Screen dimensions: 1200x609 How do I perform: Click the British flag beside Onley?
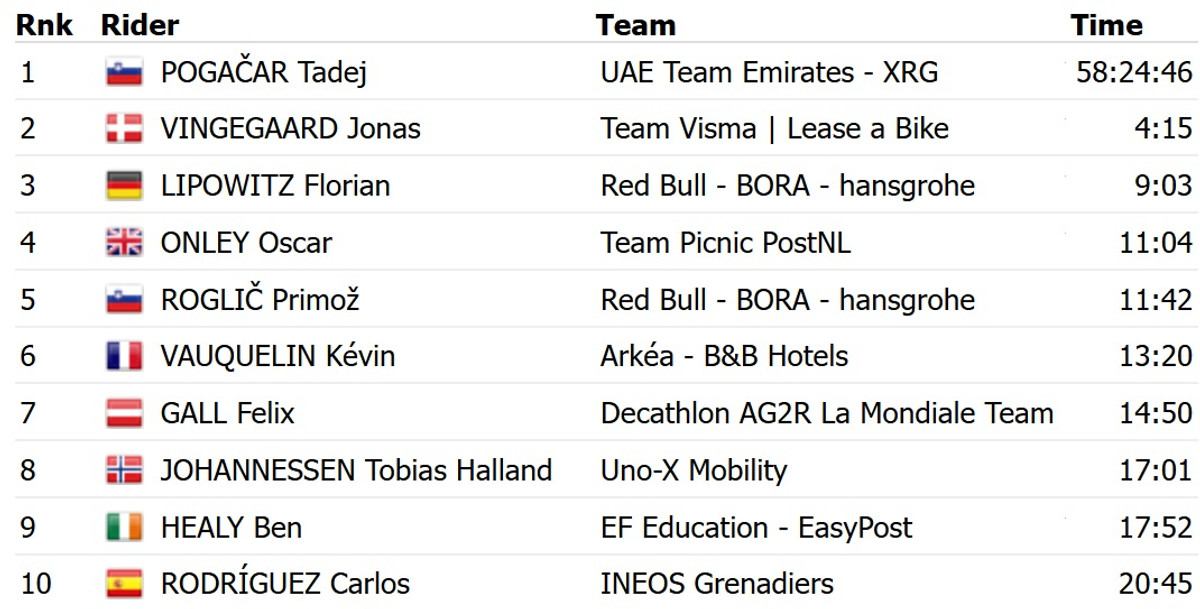[x=124, y=243]
